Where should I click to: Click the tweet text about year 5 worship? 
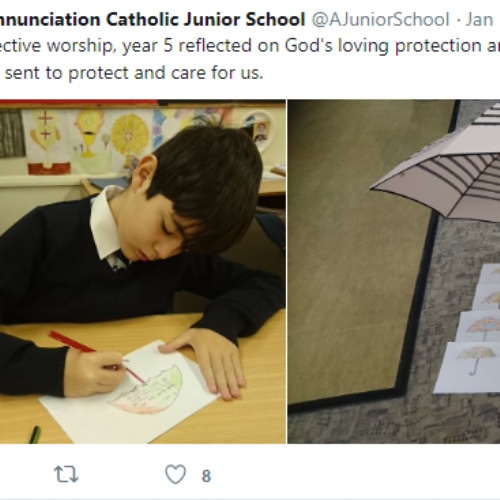tap(250, 59)
